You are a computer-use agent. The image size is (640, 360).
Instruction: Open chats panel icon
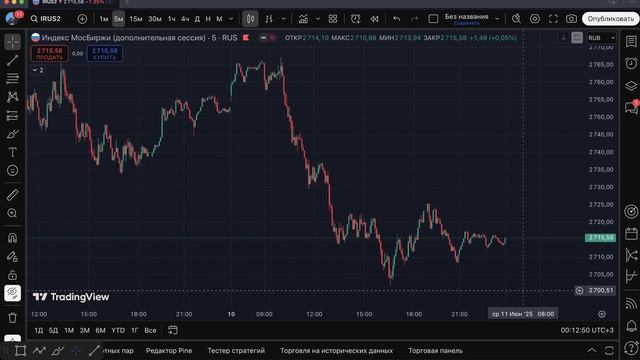[631, 108]
